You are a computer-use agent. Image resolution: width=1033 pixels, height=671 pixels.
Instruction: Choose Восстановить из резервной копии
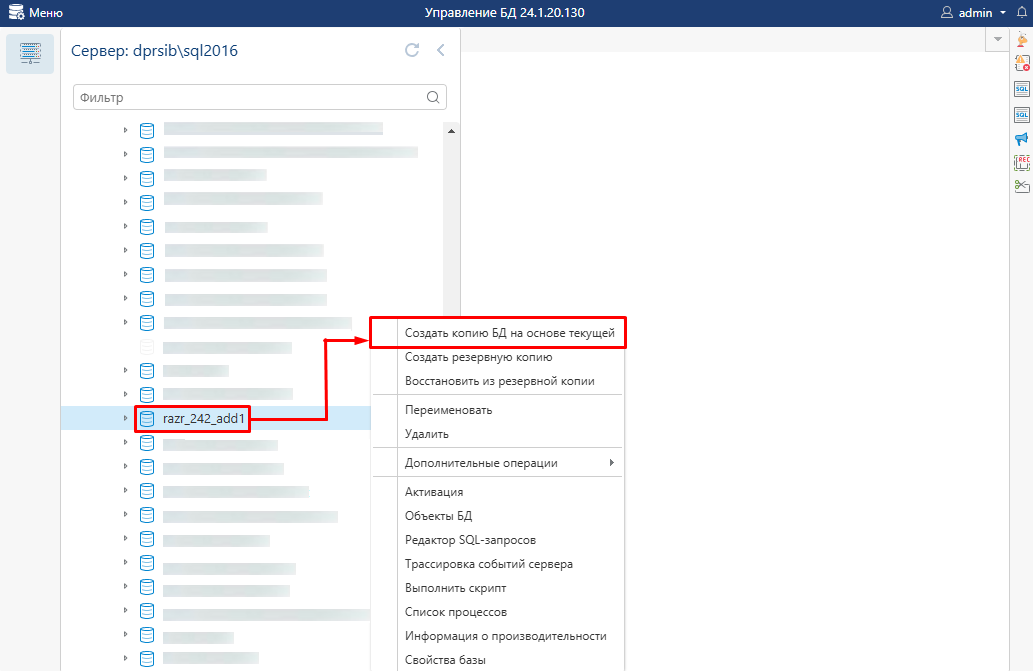(x=499, y=381)
